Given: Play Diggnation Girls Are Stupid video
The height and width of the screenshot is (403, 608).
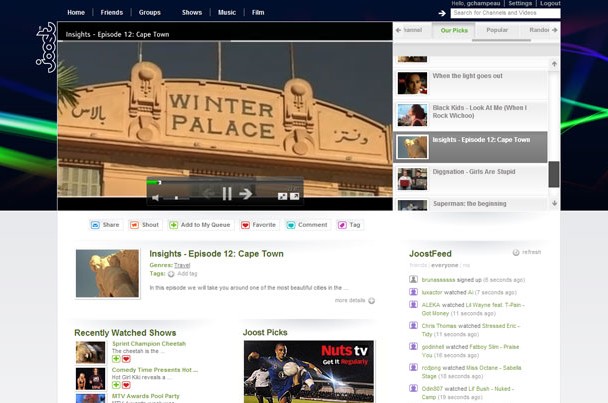Looking at the screenshot, I should click(470, 179).
